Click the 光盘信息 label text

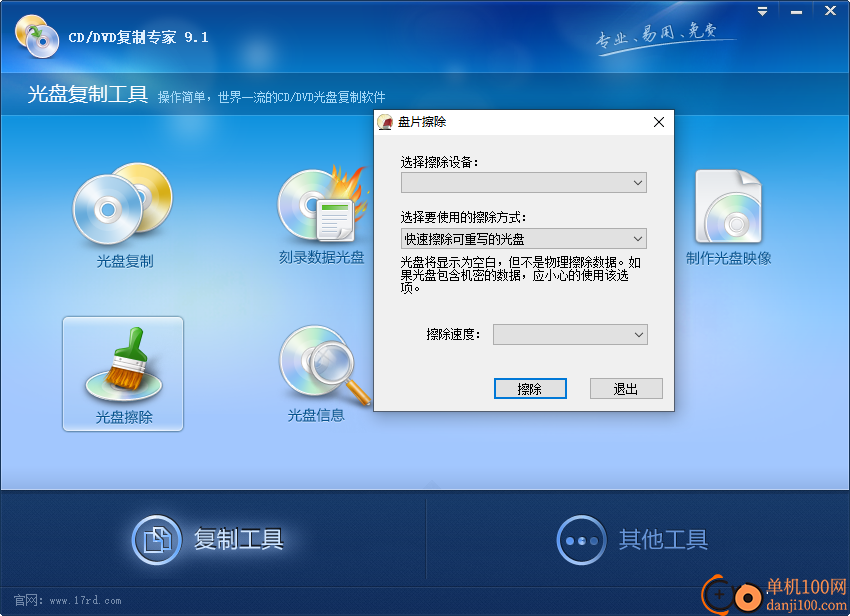tap(316, 415)
